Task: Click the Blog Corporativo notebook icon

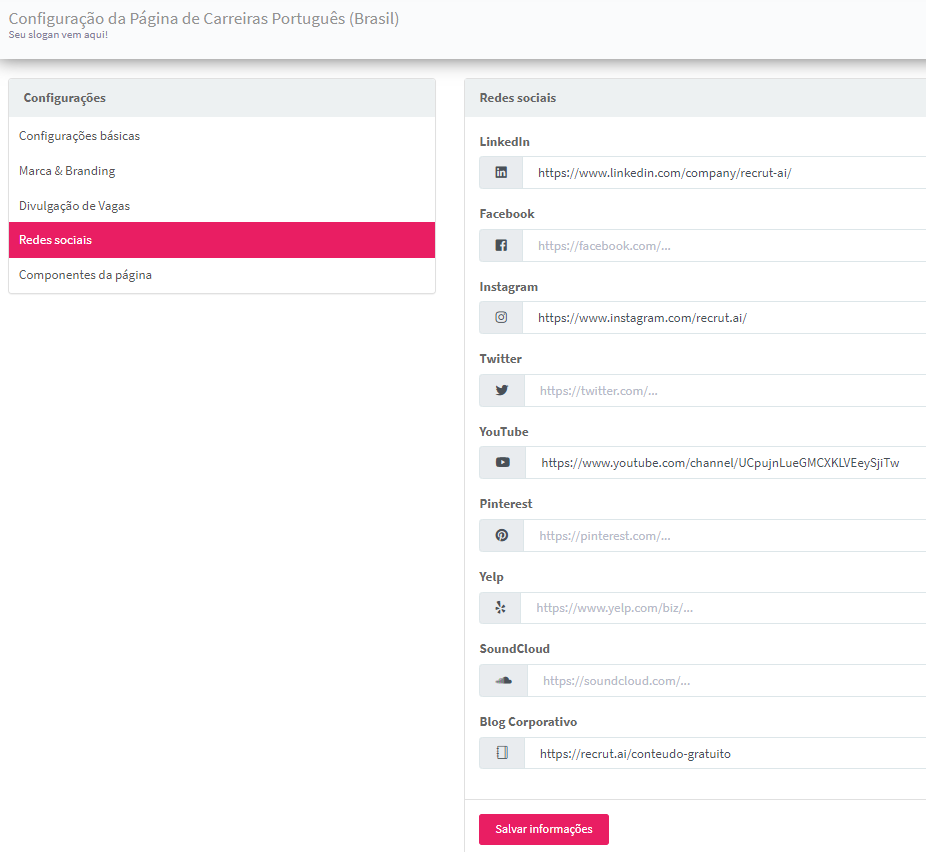Action: pyautogui.click(x=502, y=753)
